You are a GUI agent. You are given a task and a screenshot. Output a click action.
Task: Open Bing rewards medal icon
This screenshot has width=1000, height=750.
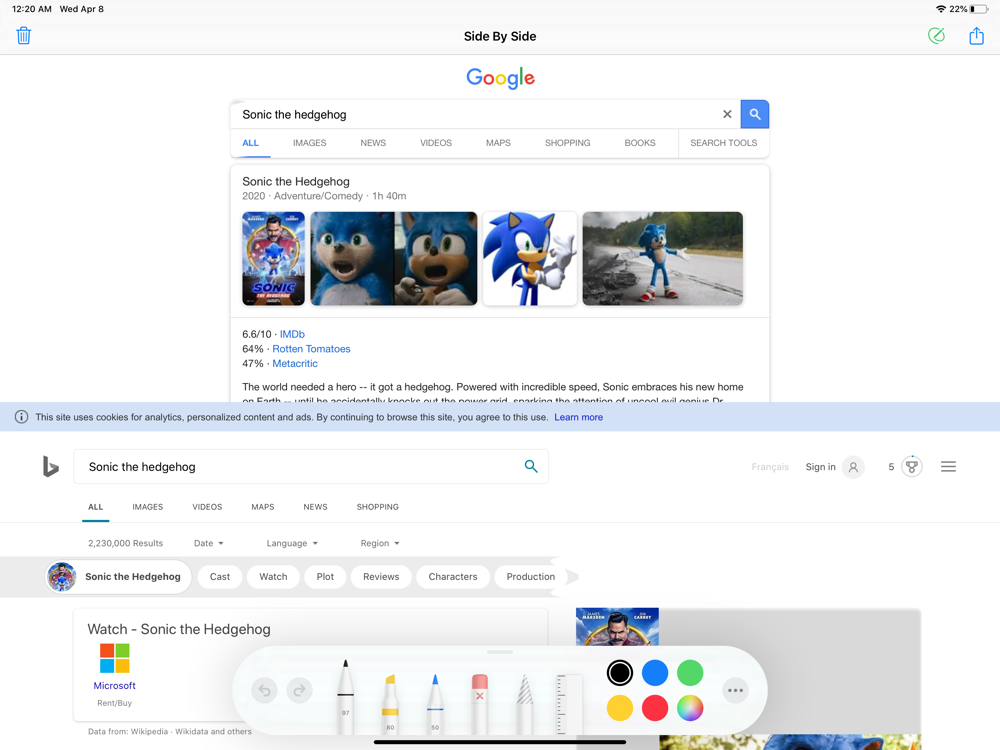(912, 466)
